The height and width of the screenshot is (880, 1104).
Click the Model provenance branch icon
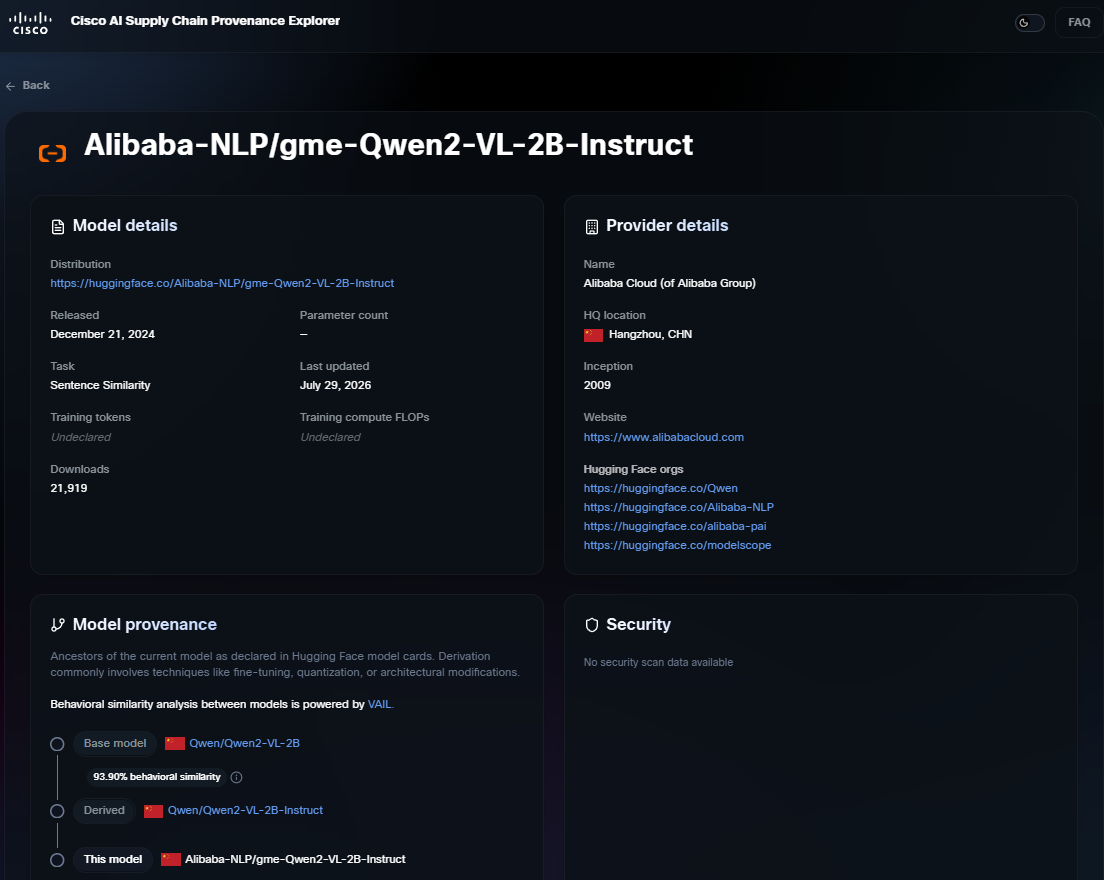point(58,624)
